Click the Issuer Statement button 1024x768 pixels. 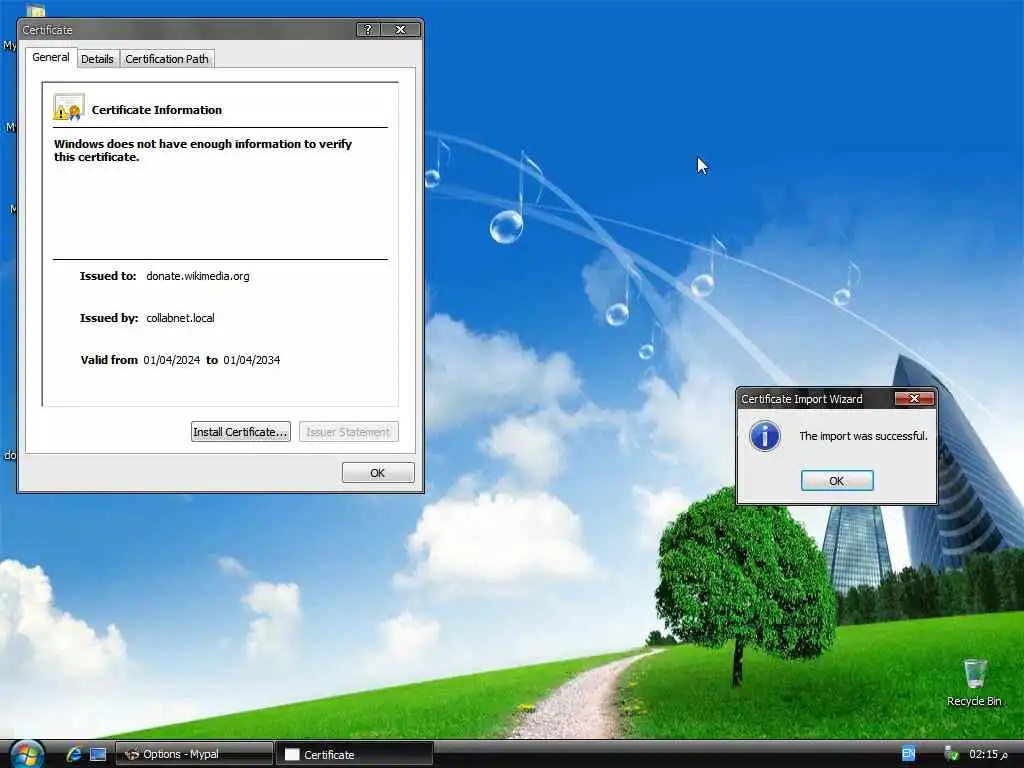click(348, 432)
